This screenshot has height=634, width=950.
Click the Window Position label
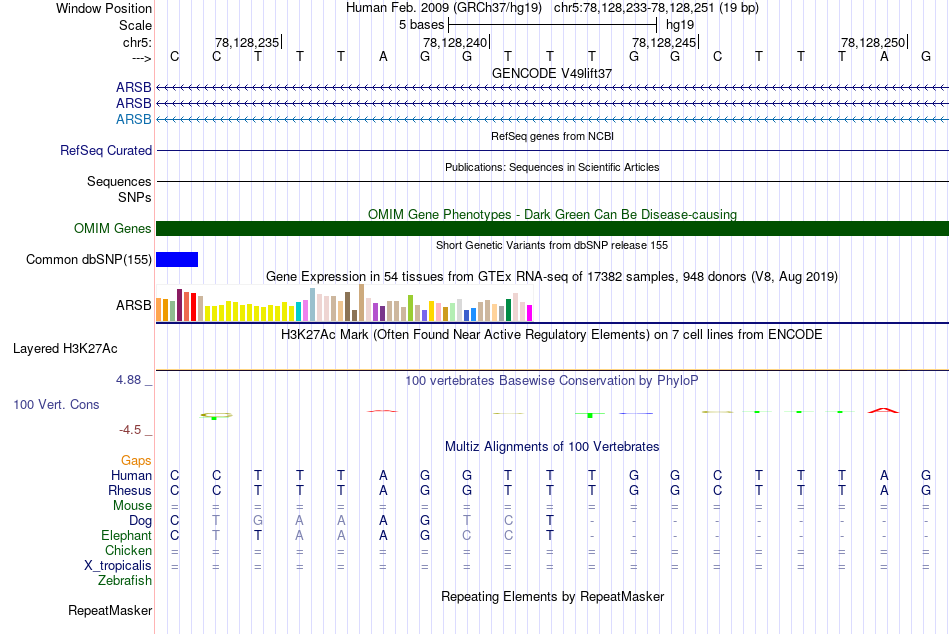(x=104, y=8)
